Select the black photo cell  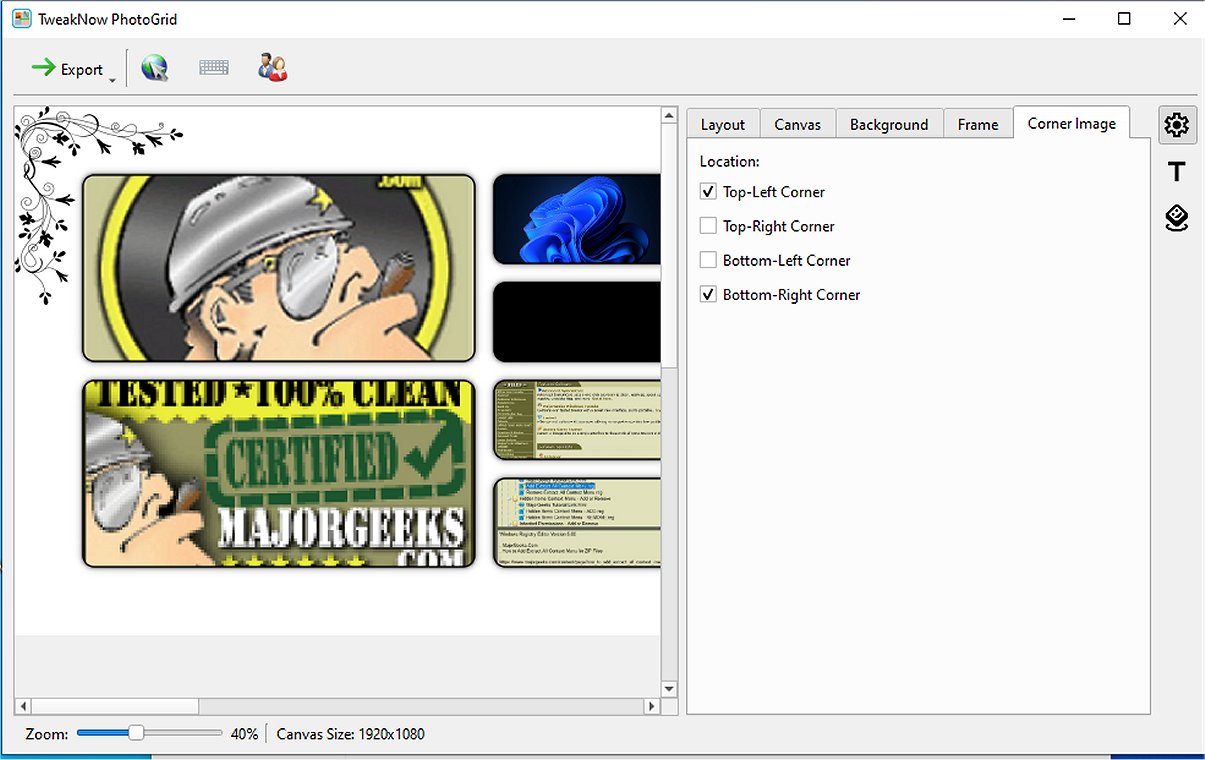pyautogui.click(x=577, y=322)
